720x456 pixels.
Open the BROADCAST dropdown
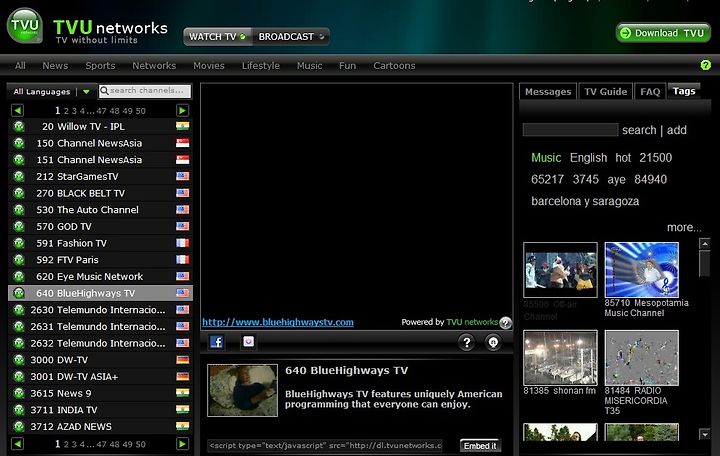(291, 37)
